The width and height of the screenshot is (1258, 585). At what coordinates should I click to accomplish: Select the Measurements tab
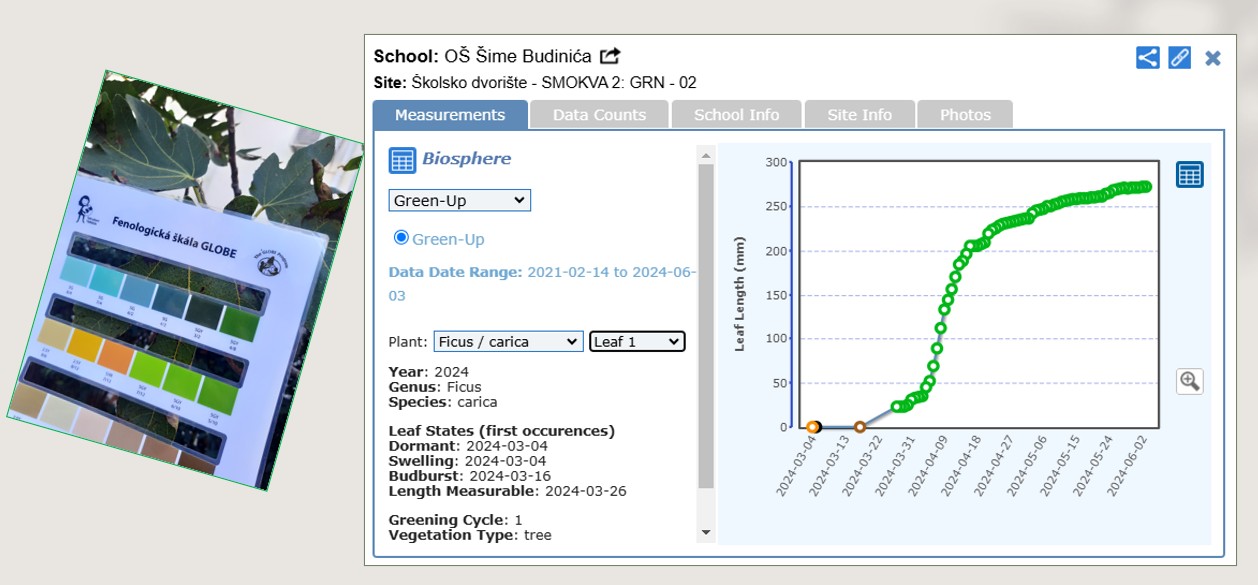click(450, 115)
